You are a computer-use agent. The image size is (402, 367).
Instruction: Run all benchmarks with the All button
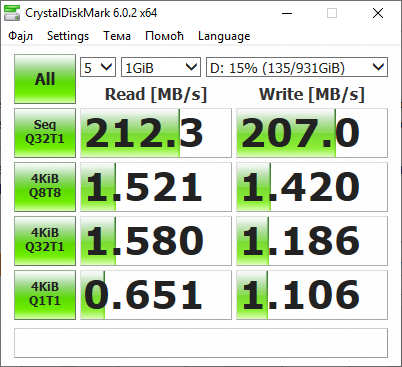coord(45,79)
